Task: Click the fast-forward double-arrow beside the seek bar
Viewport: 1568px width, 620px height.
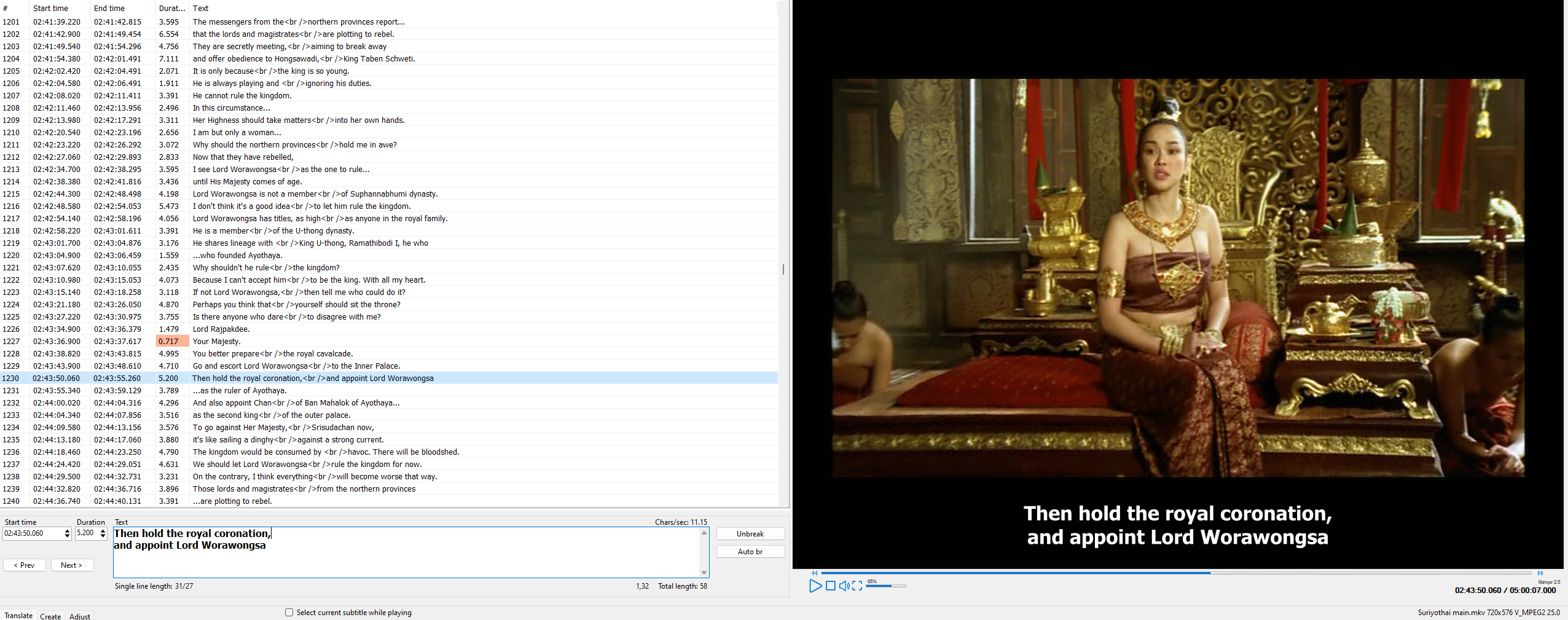Action: (x=1540, y=573)
